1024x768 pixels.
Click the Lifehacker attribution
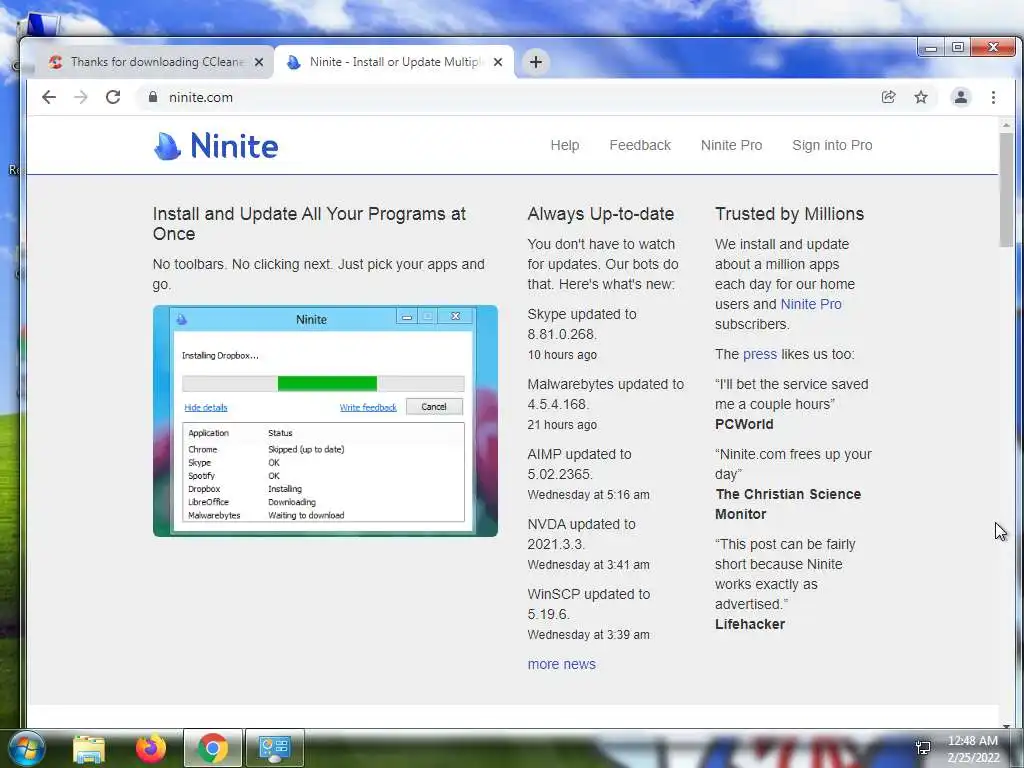coord(750,624)
